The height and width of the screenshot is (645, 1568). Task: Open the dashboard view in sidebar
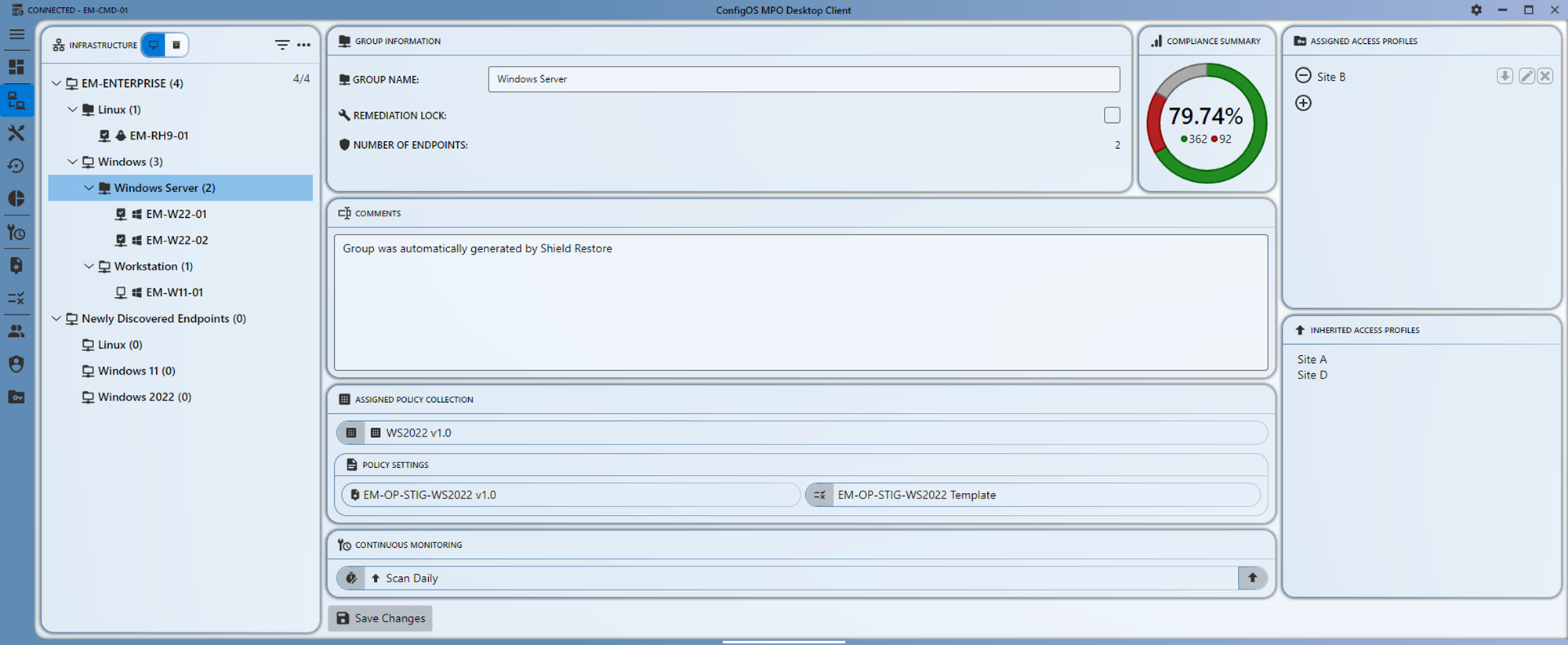tap(16, 67)
